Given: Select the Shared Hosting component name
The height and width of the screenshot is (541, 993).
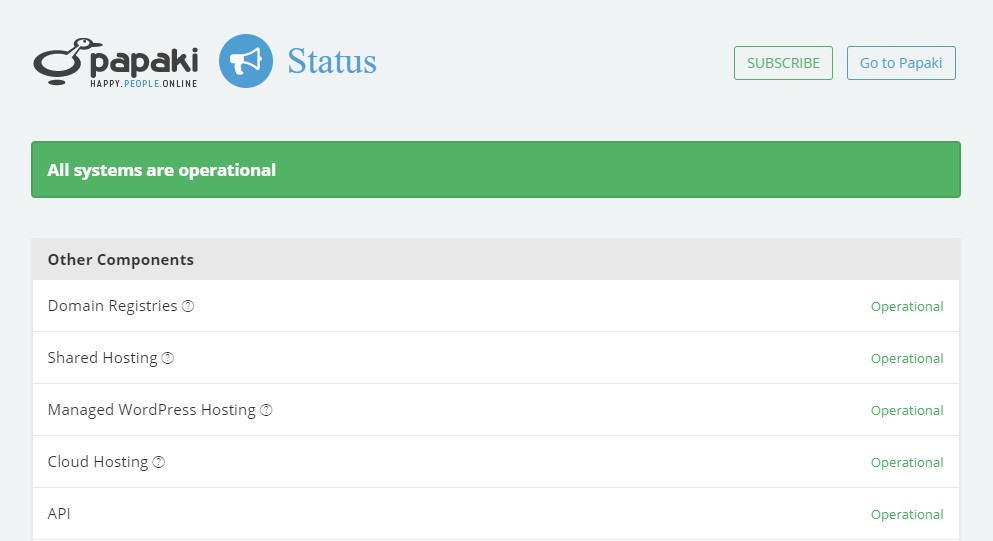Looking at the screenshot, I should [103, 358].
